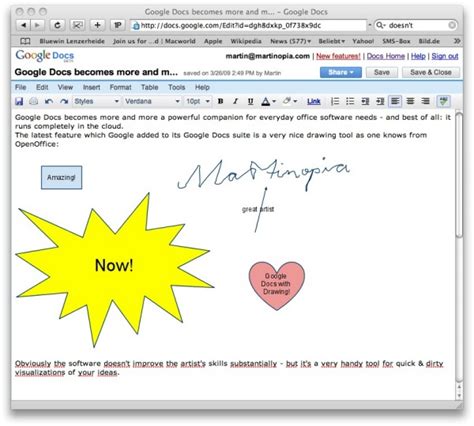Open the Share dropdown button

(341, 72)
